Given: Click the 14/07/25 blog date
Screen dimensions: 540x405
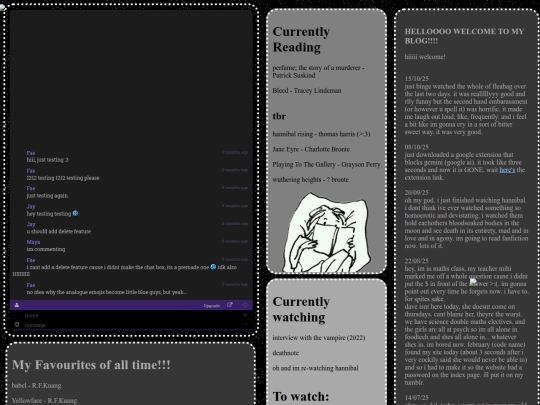Looking at the screenshot, I should [417, 398].
